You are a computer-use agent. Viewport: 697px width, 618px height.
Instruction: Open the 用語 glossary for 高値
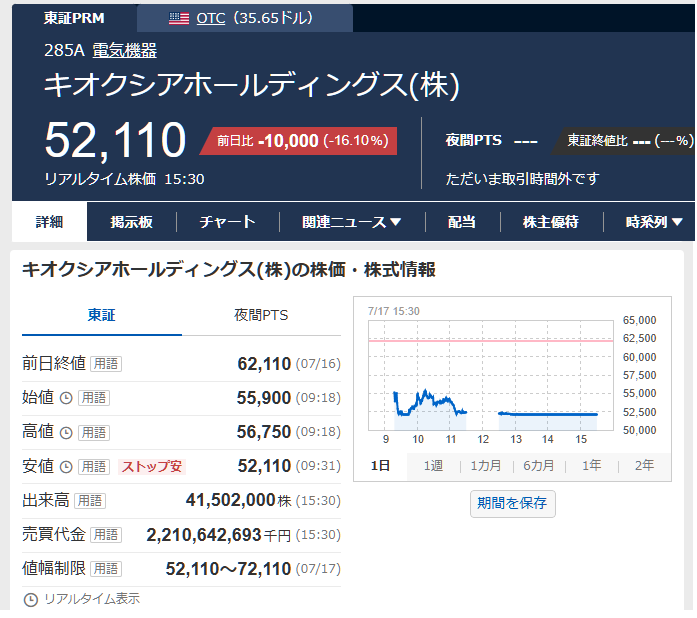coord(94,433)
